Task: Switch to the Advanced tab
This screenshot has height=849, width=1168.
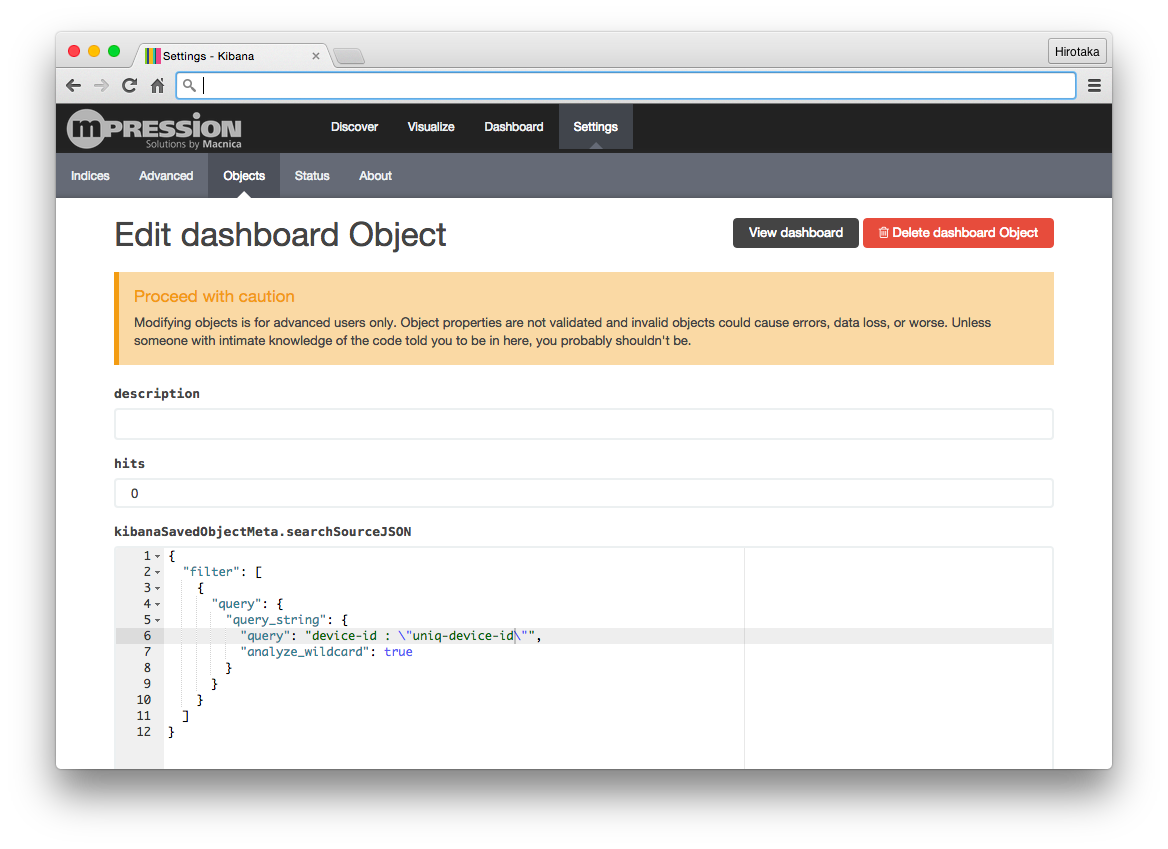Action: point(166,176)
